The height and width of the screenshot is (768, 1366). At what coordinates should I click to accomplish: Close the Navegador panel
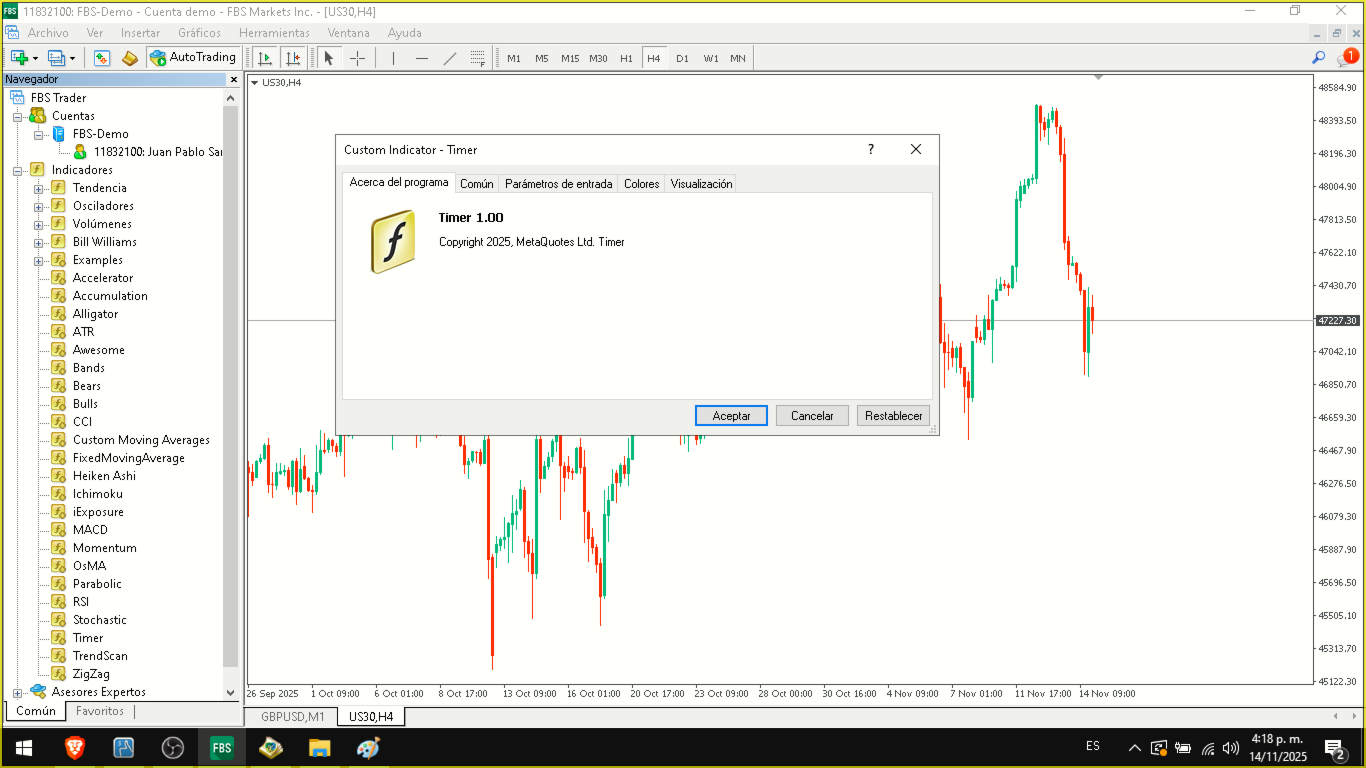234,79
